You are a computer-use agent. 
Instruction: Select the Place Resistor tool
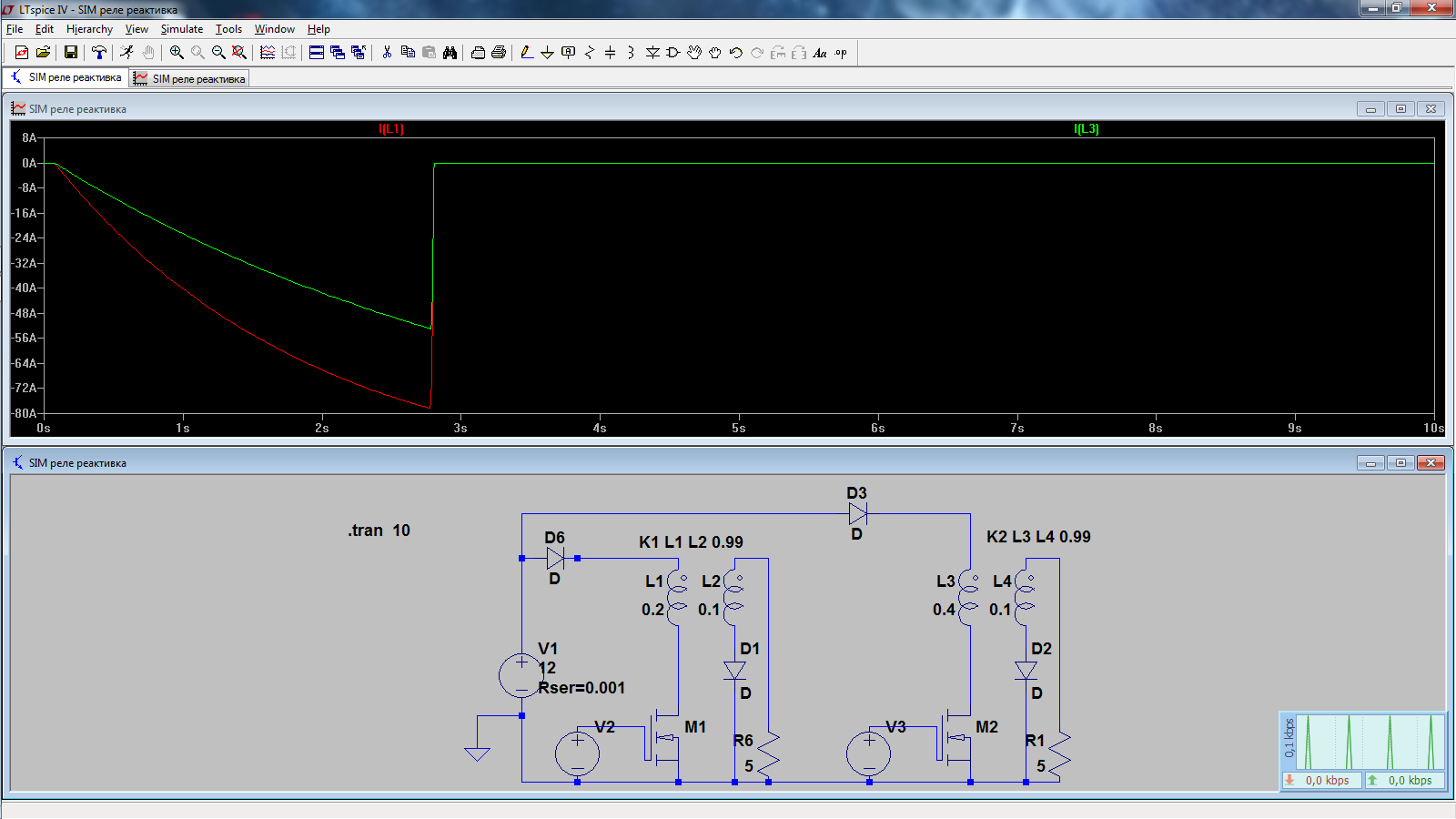(589, 53)
